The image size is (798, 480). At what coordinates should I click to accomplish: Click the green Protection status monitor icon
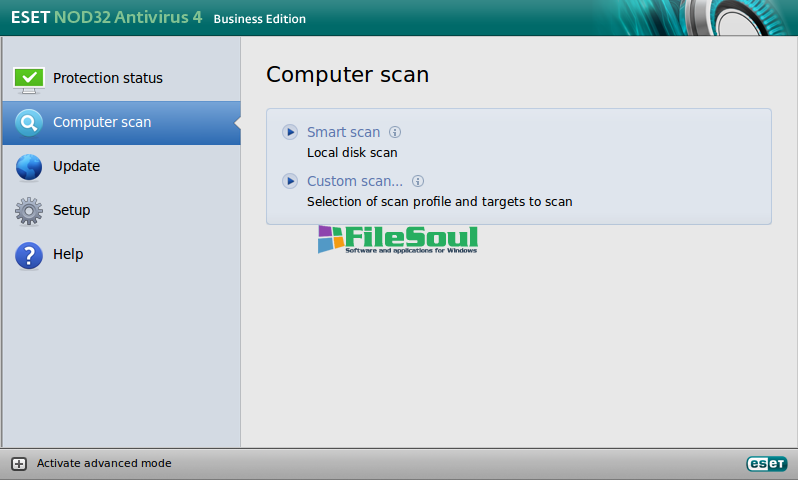point(29,80)
